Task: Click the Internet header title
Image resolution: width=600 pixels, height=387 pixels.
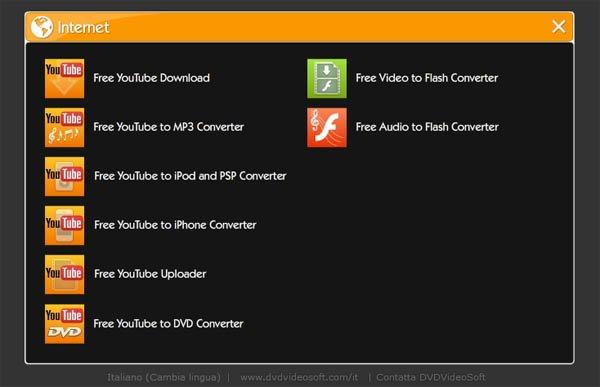Action: [83, 27]
